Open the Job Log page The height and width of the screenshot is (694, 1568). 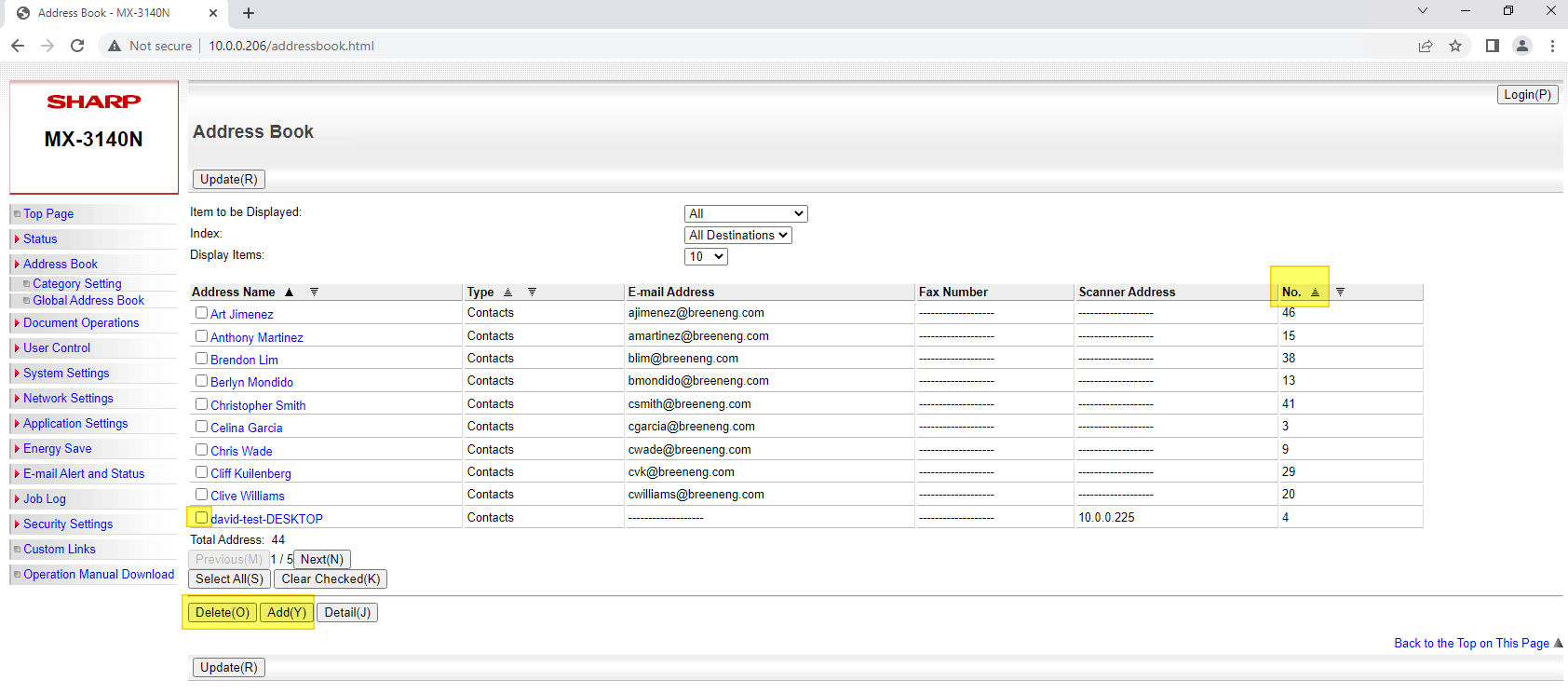coord(45,498)
